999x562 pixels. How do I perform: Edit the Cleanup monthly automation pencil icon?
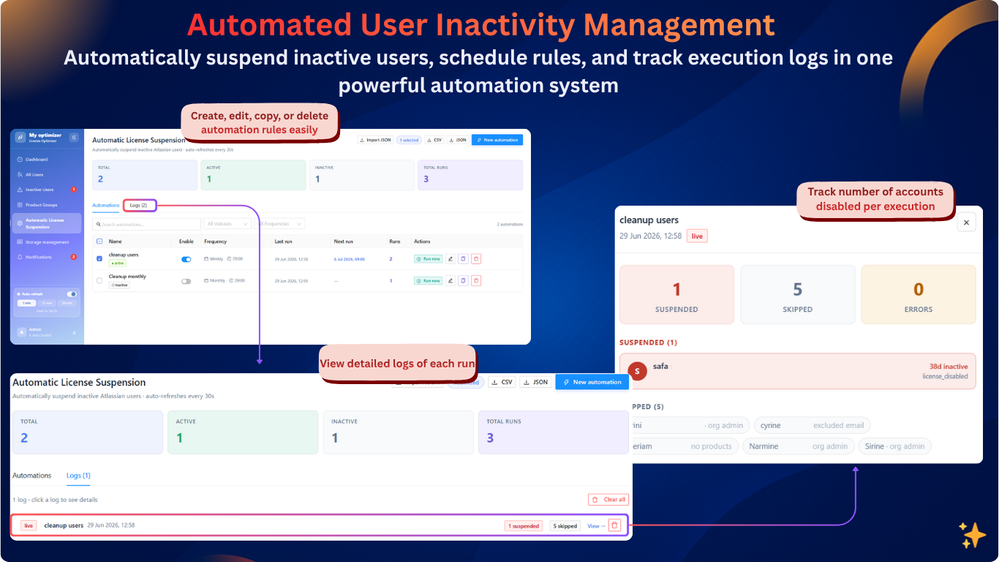[x=450, y=280]
